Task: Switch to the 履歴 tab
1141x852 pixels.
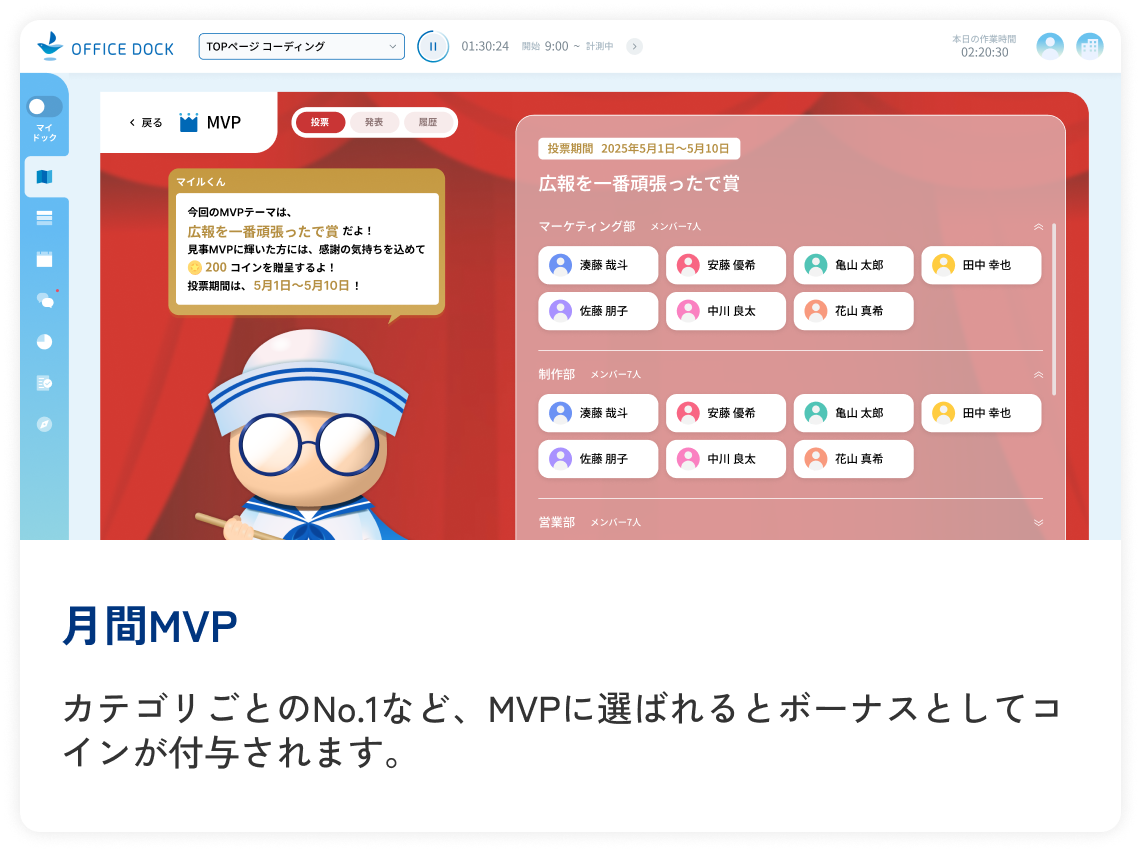Action: (x=429, y=122)
